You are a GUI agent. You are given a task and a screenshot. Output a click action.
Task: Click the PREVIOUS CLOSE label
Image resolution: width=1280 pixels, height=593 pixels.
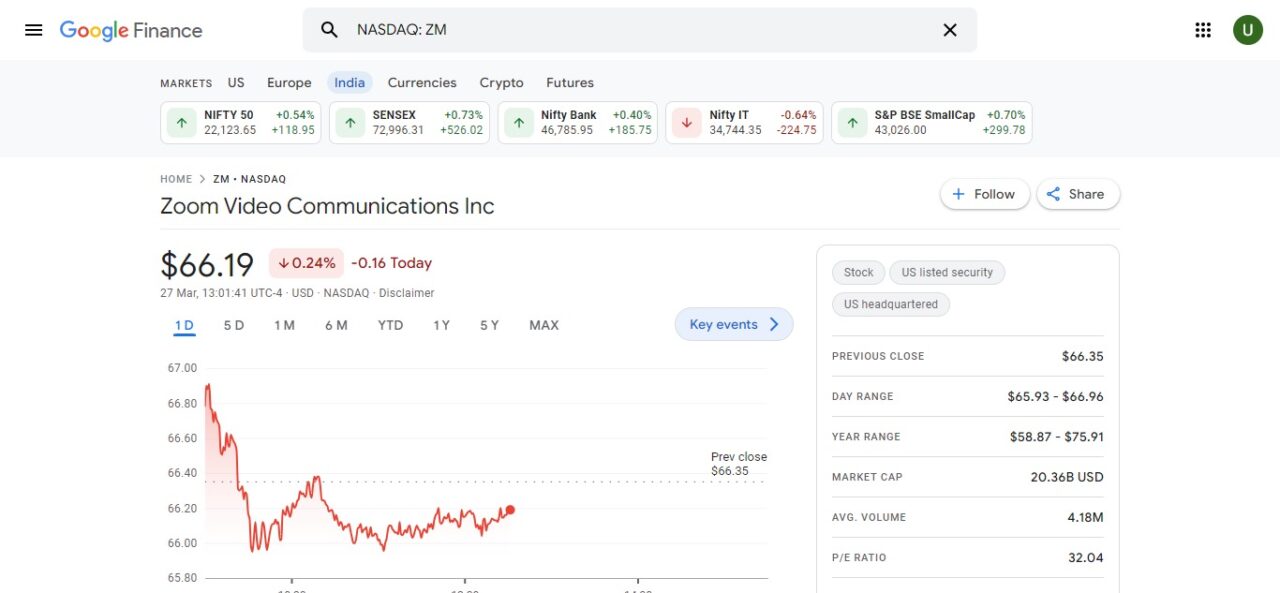pos(878,356)
